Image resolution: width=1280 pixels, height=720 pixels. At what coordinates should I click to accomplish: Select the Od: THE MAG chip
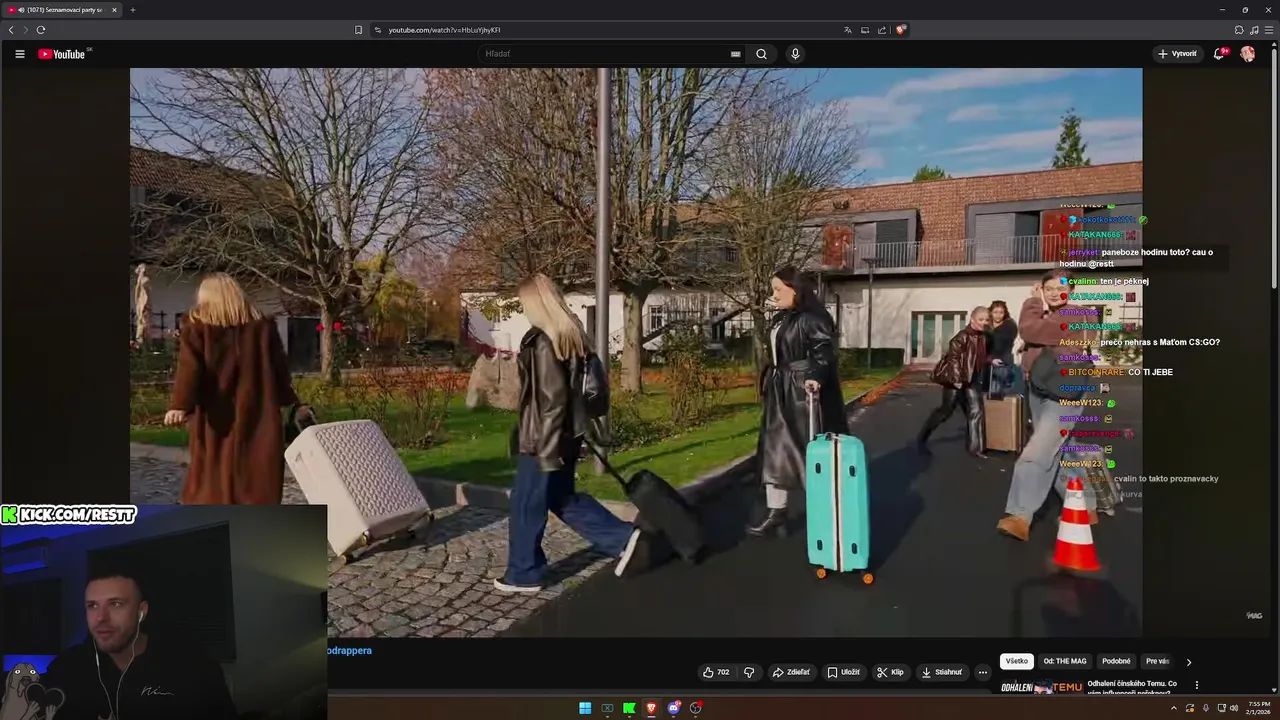tap(1065, 661)
